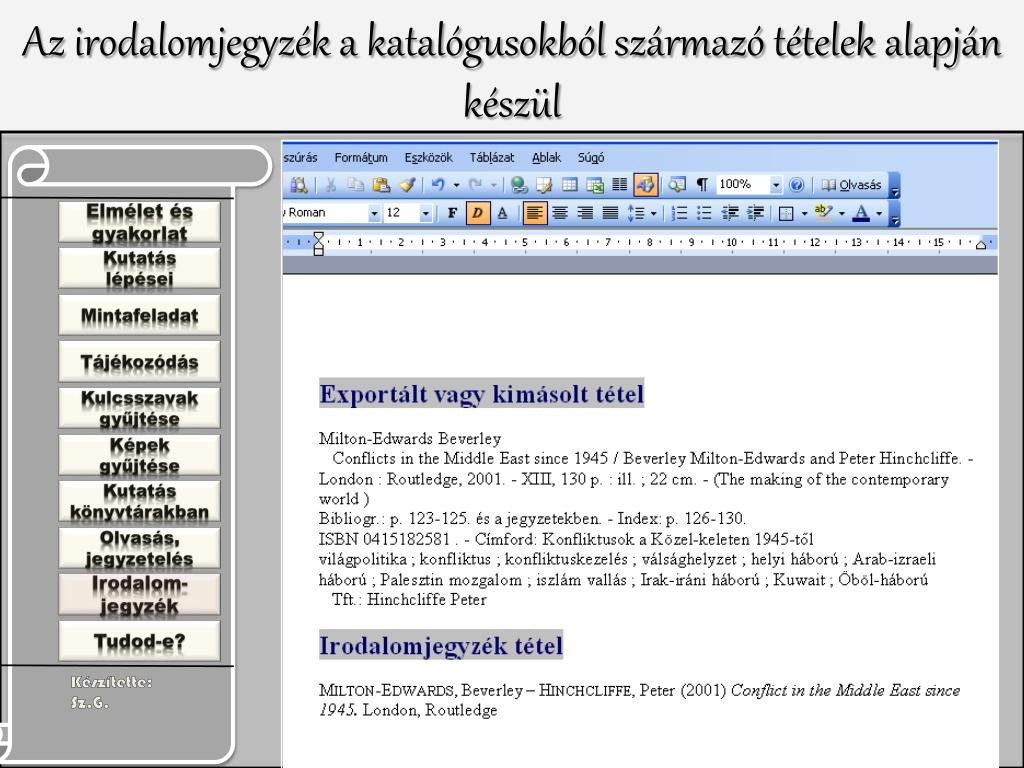1024x768 pixels.
Task: Click the Insert Table icon
Action: click(x=569, y=185)
